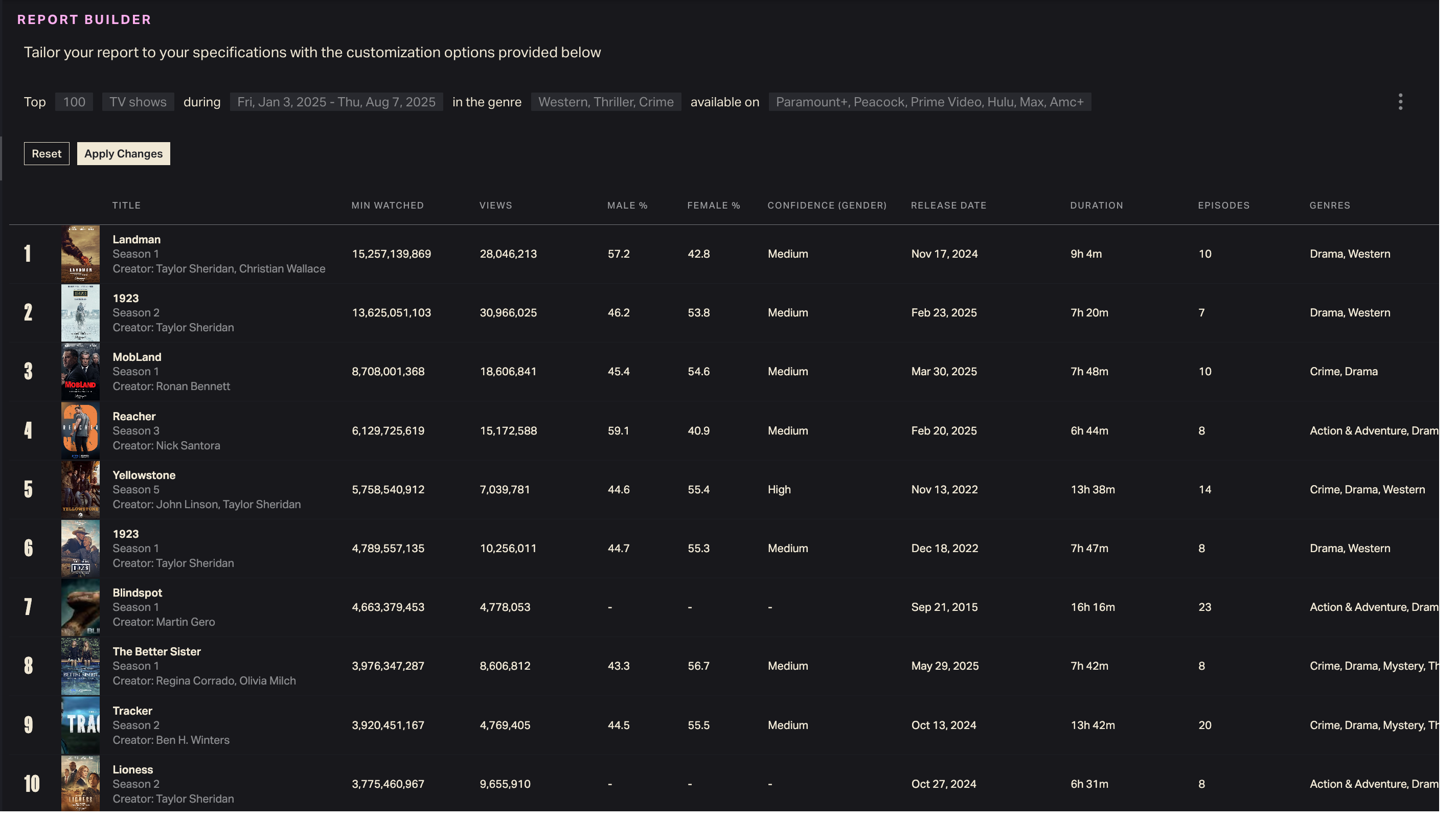Open The Better Sister title link
The width and height of the screenshot is (1456, 820).
pyautogui.click(x=156, y=652)
